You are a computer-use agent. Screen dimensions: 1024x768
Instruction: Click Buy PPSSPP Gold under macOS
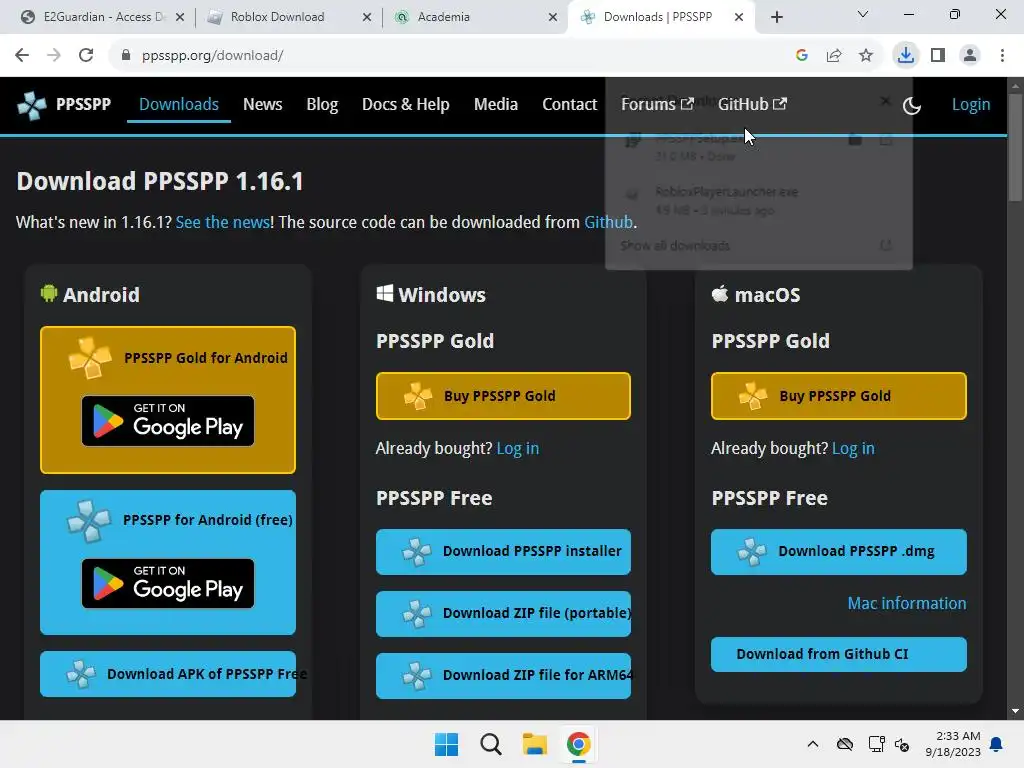(x=839, y=396)
